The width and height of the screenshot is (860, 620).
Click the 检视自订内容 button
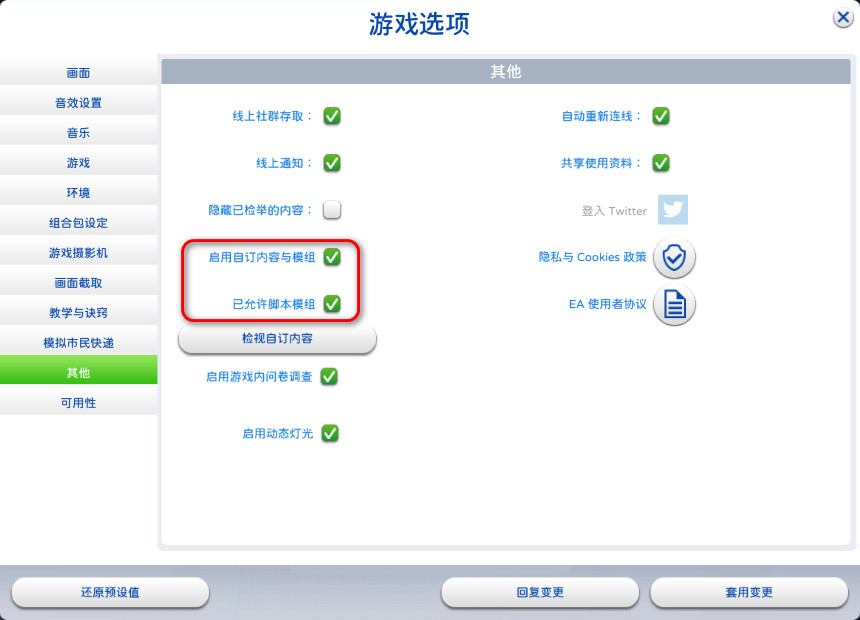pos(277,339)
